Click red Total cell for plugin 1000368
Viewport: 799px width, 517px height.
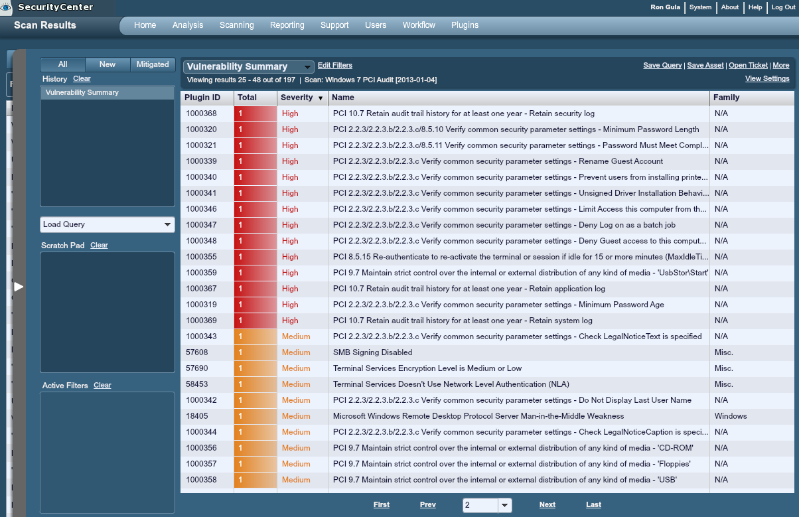[x=255, y=114]
